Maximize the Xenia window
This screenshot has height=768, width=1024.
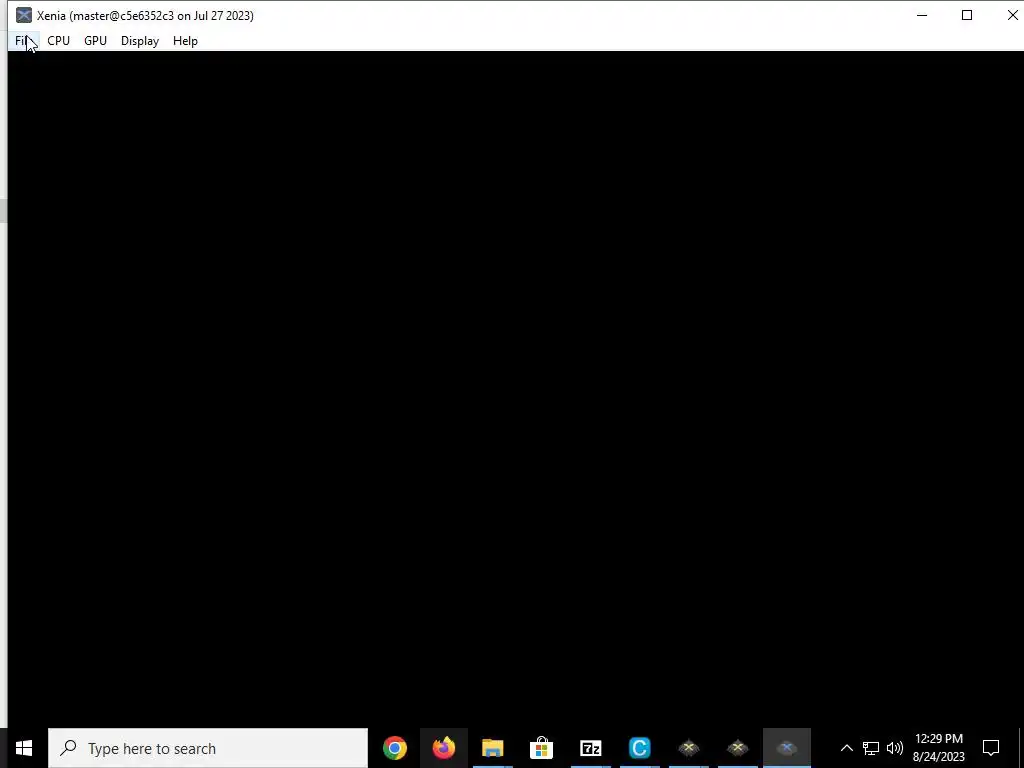click(967, 15)
